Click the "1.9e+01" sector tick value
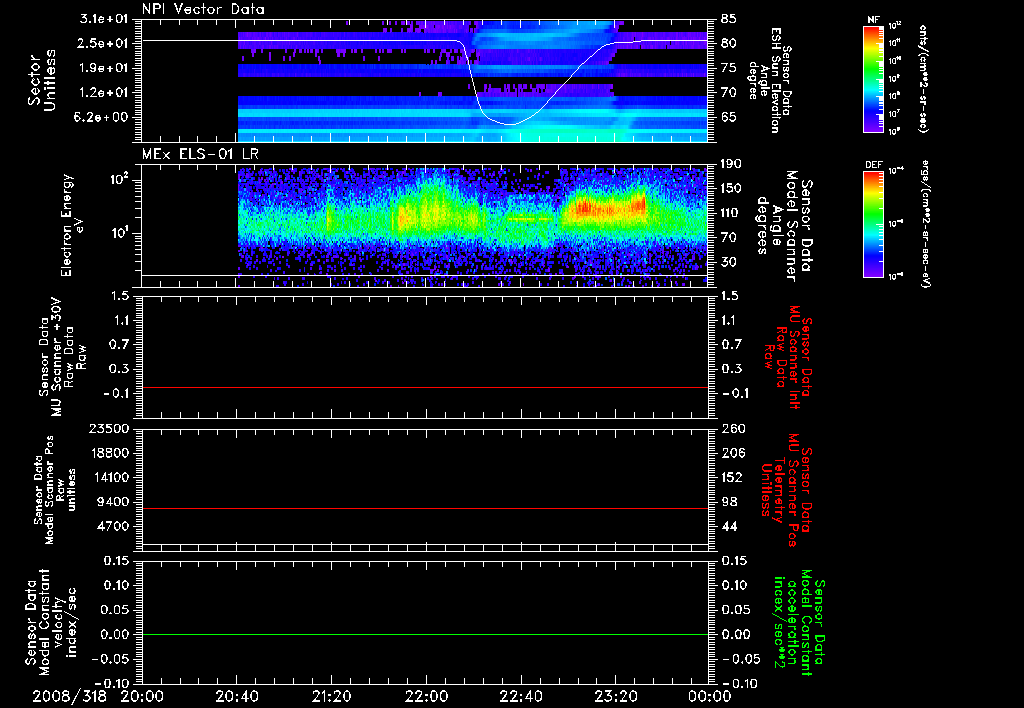The width and height of the screenshot is (1024, 708). pos(104,68)
